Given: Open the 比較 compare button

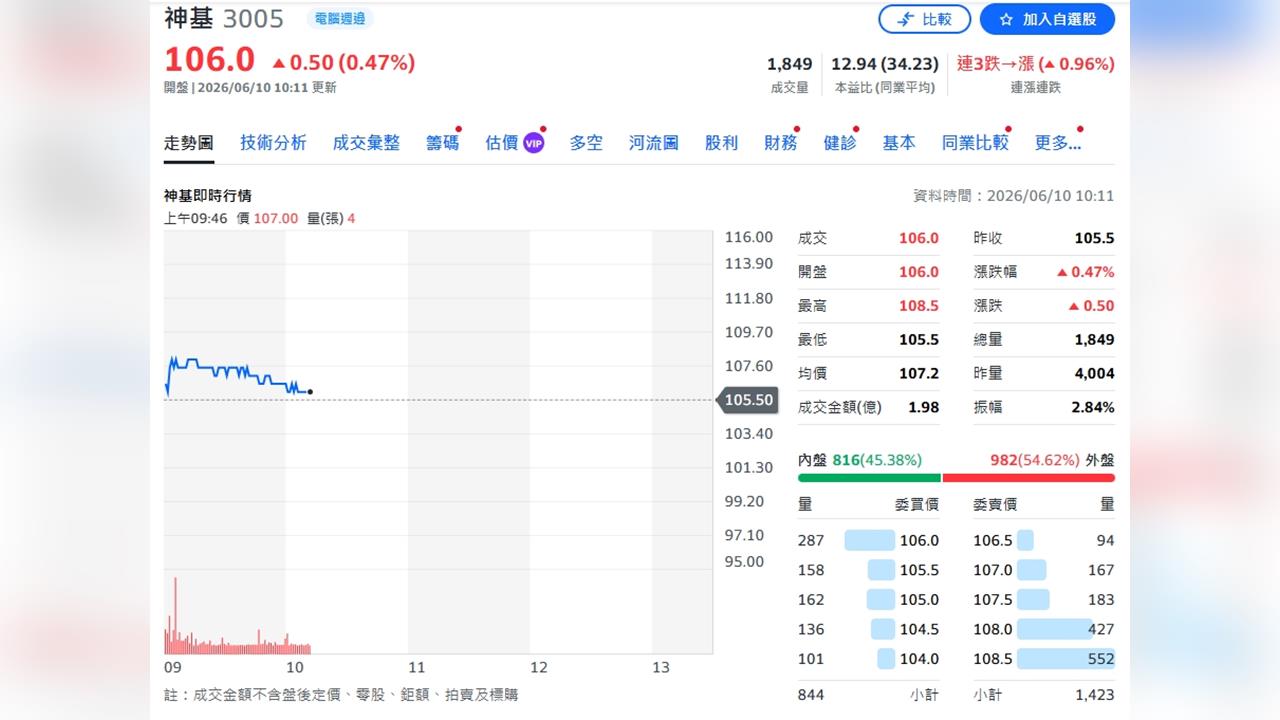Looking at the screenshot, I should tap(924, 19).
